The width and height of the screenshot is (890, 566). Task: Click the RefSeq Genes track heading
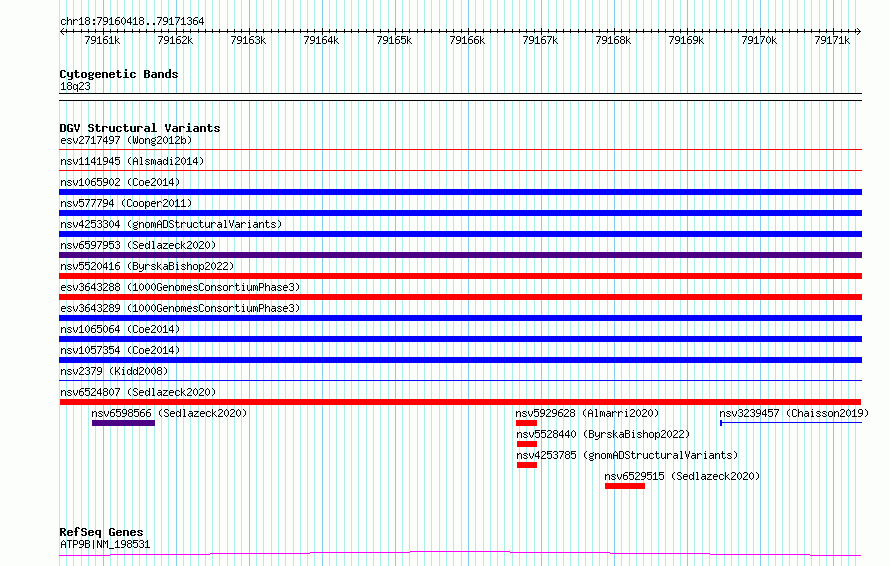pos(101,532)
